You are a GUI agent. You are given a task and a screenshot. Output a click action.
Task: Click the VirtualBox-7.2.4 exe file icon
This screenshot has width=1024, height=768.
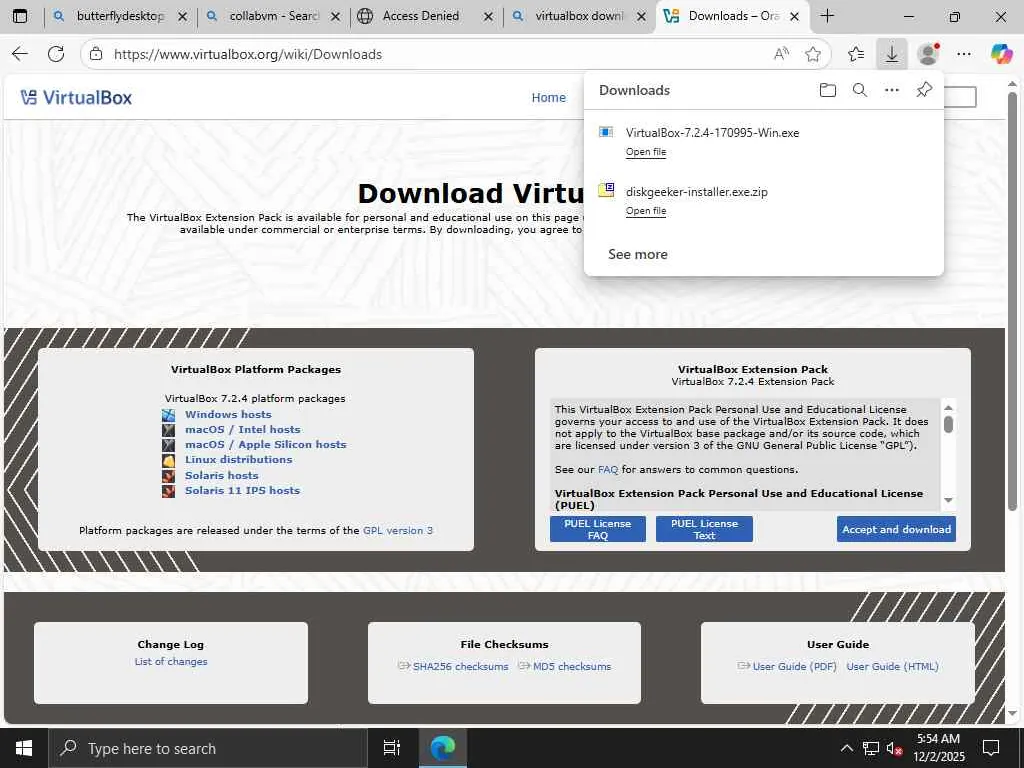click(x=606, y=132)
